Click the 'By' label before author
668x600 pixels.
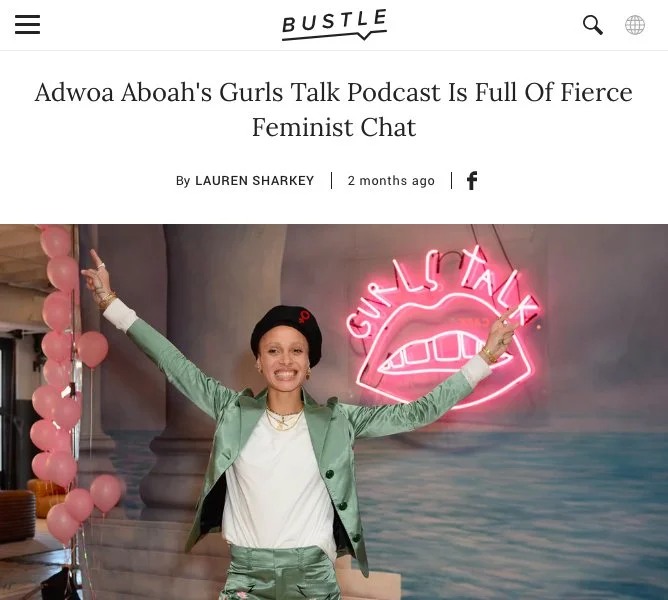coord(183,181)
